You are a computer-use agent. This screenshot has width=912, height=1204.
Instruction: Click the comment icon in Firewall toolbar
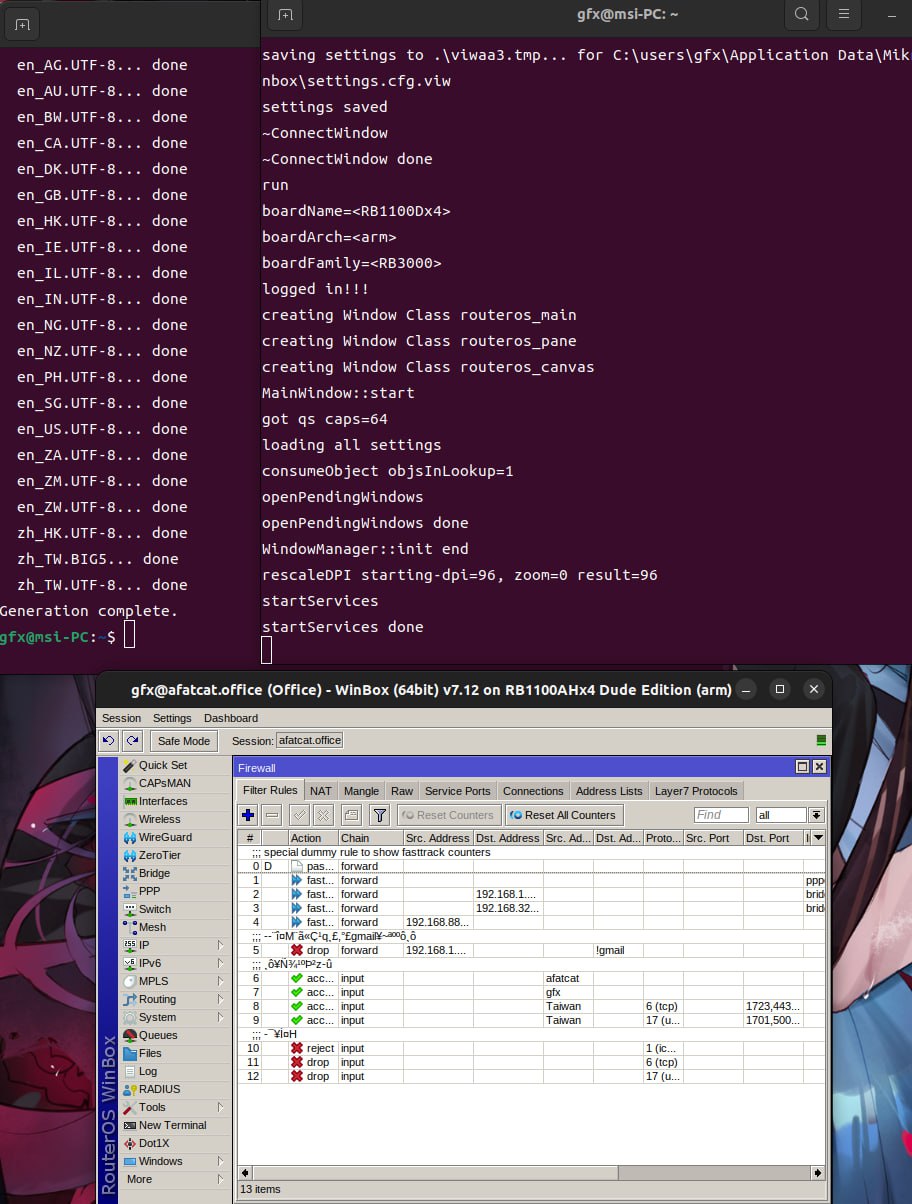(351, 815)
